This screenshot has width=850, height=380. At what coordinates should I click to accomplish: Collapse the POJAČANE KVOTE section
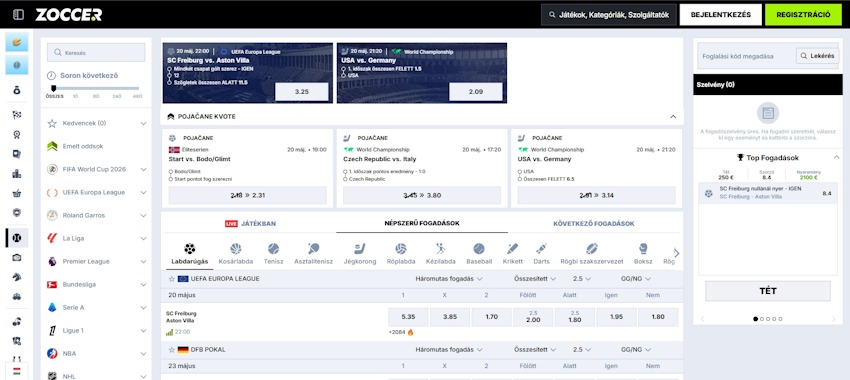(x=673, y=117)
